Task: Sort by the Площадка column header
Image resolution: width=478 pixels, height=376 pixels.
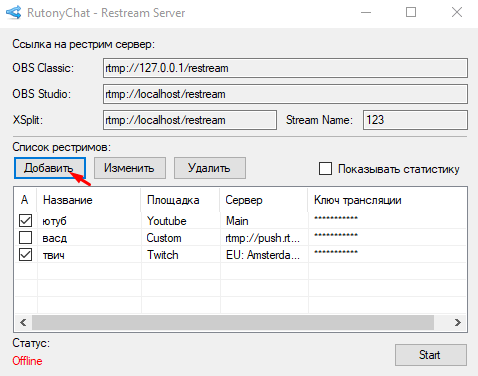Action: [x=180, y=200]
